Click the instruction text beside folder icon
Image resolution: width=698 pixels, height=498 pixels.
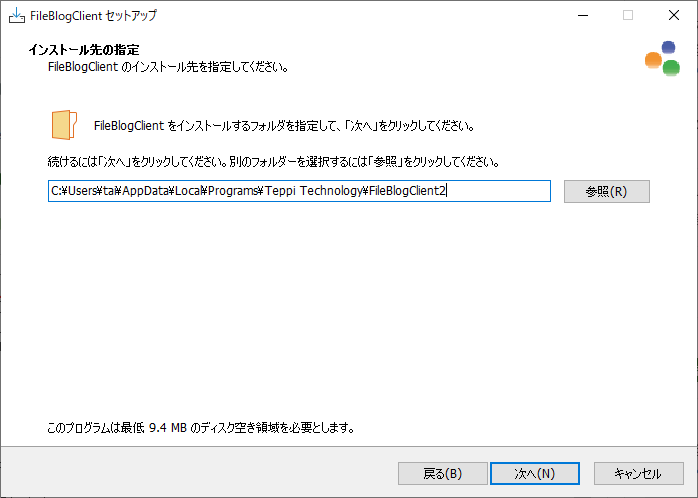[x=283, y=127]
